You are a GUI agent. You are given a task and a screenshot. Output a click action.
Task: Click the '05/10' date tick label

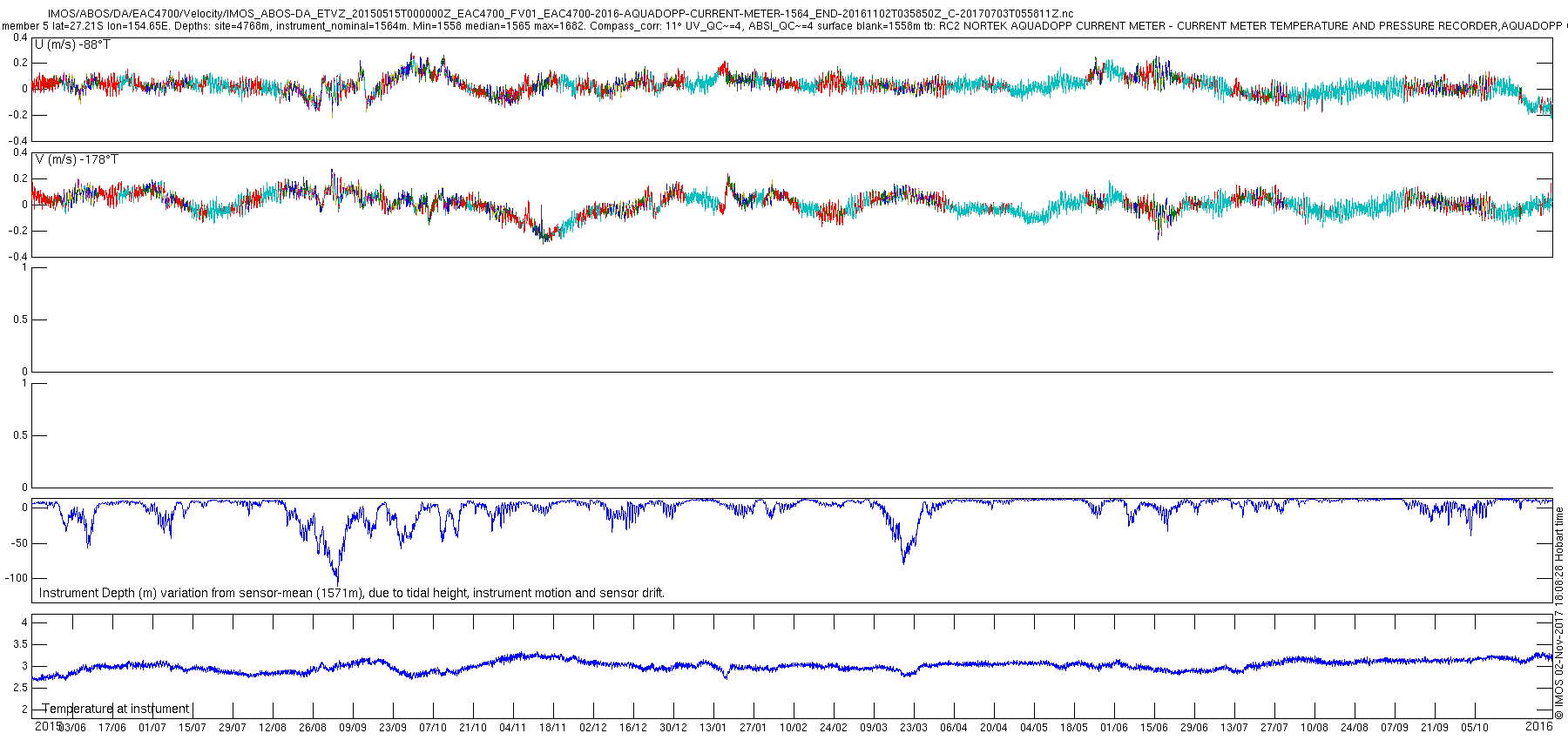pyautogui.click(x=1475, y=728)
